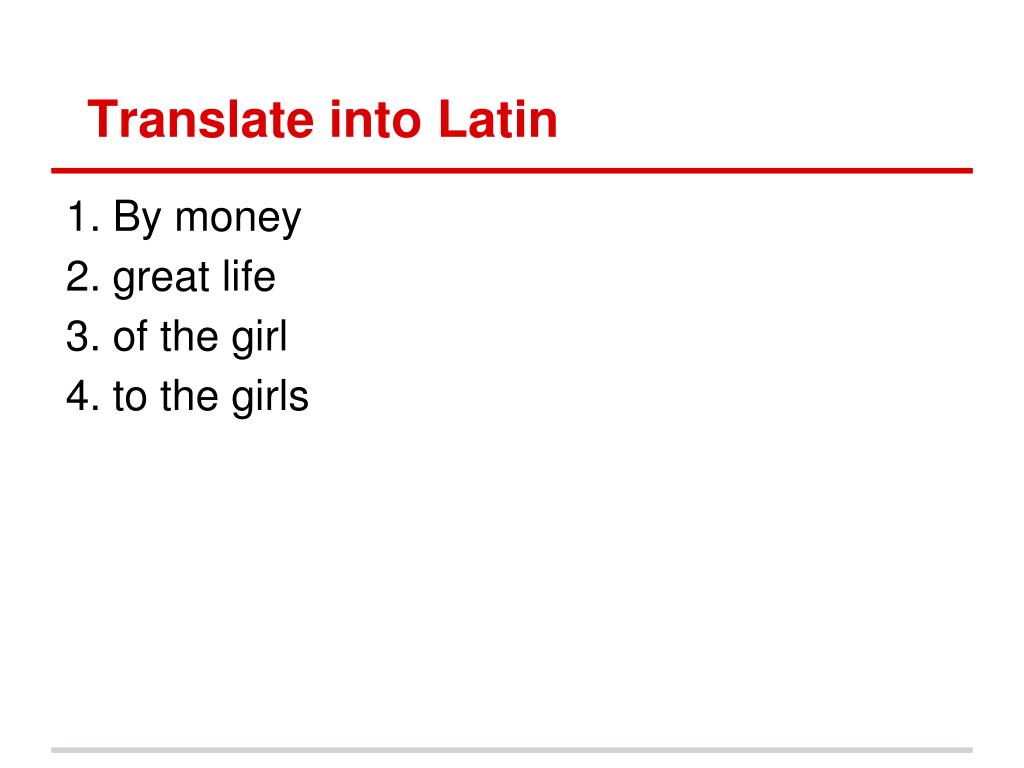The image size is (1024, 768).
Task: Click the word into in the title
Action: (x=376, y=120)
